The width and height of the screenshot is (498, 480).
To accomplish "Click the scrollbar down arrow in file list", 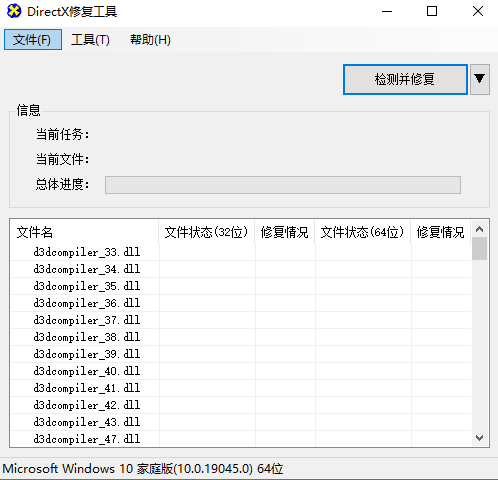I will click(x=480, y=437).
